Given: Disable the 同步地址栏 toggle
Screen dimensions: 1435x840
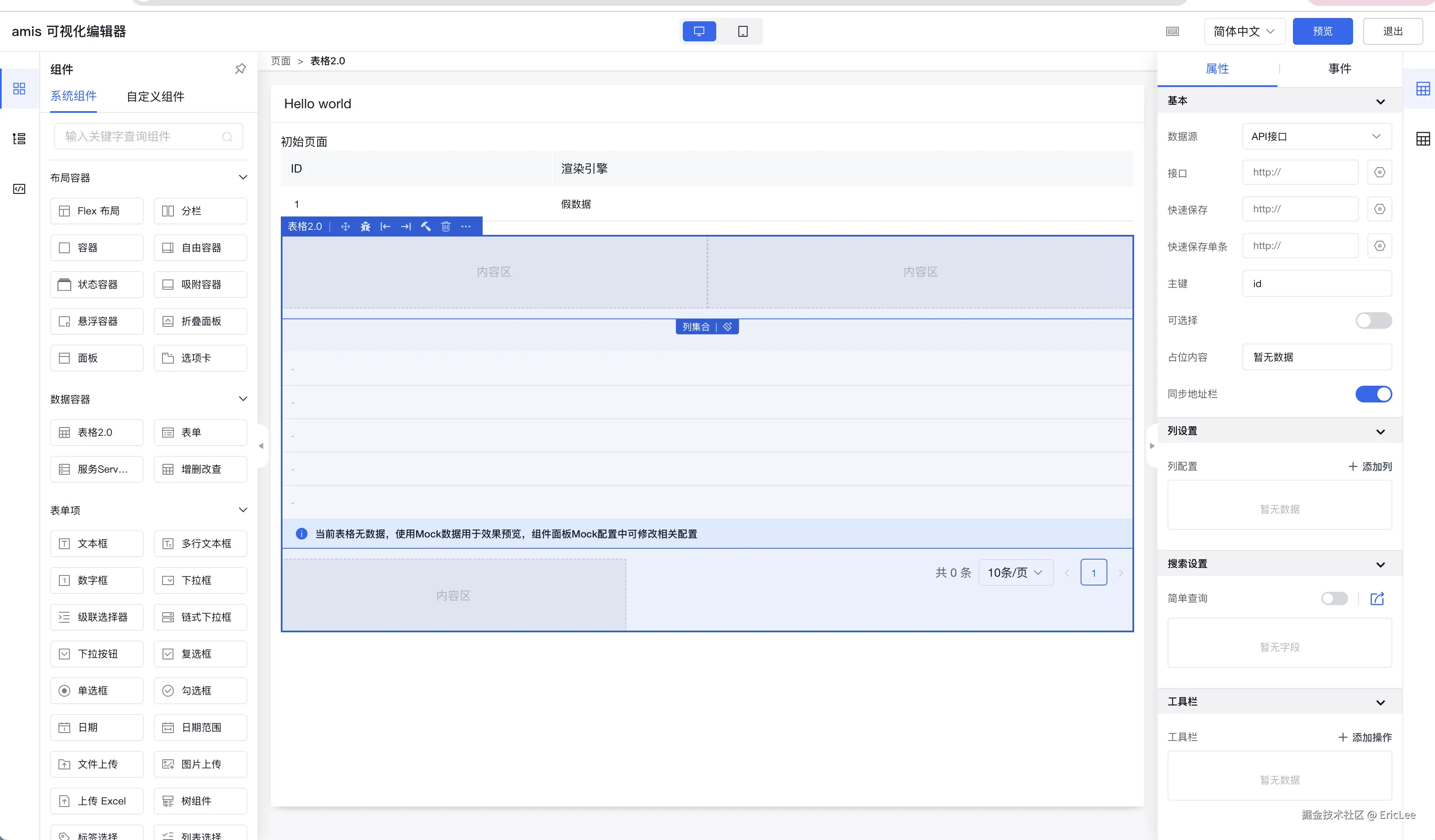Looking at the screenshot, I should 1373,394.
